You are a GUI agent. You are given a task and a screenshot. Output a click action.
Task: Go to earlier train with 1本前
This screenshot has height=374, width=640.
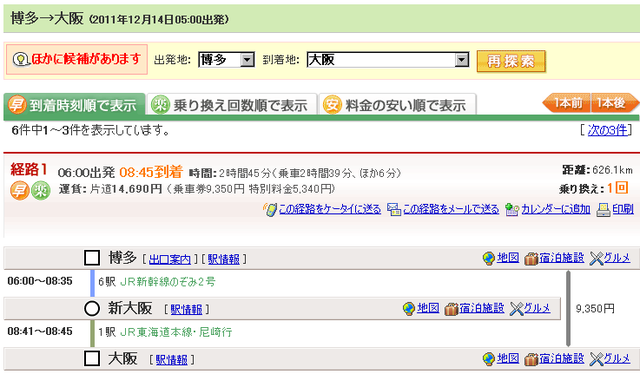pos(566,103)
